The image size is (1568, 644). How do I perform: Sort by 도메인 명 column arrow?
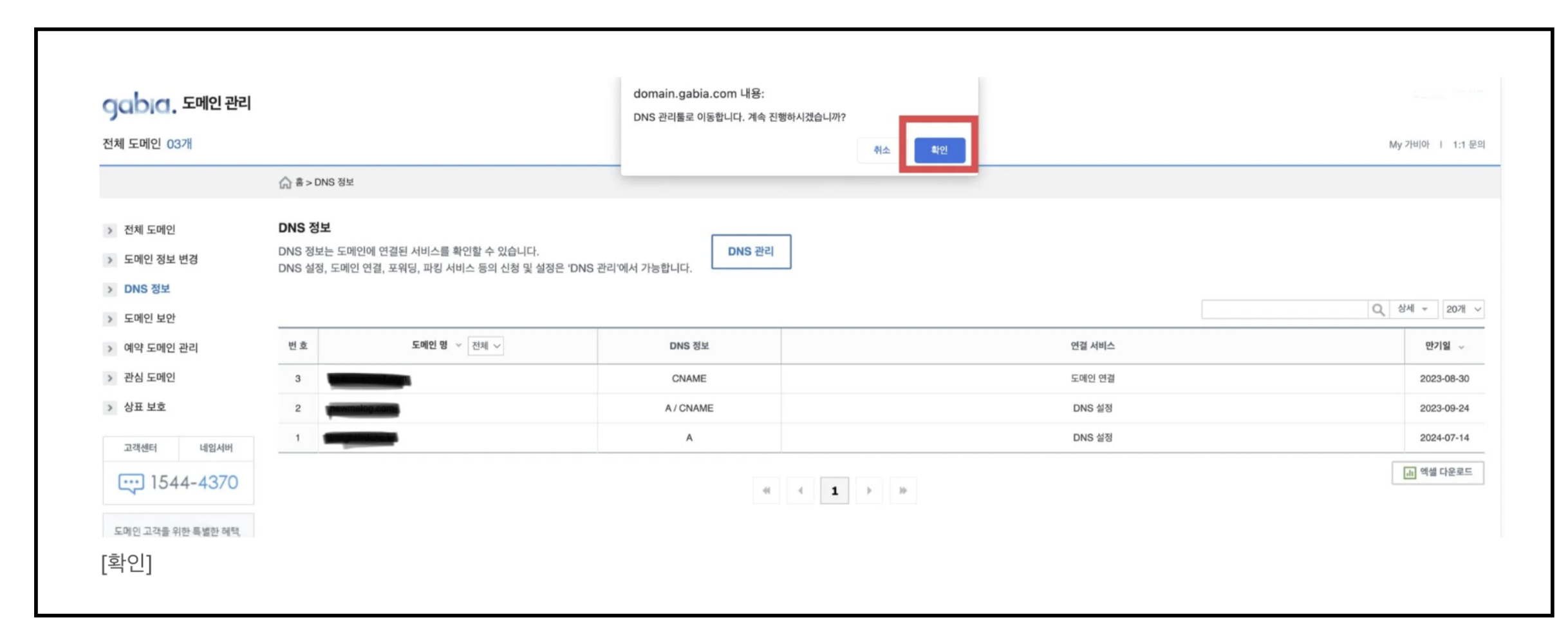click(x=458, y=346)
